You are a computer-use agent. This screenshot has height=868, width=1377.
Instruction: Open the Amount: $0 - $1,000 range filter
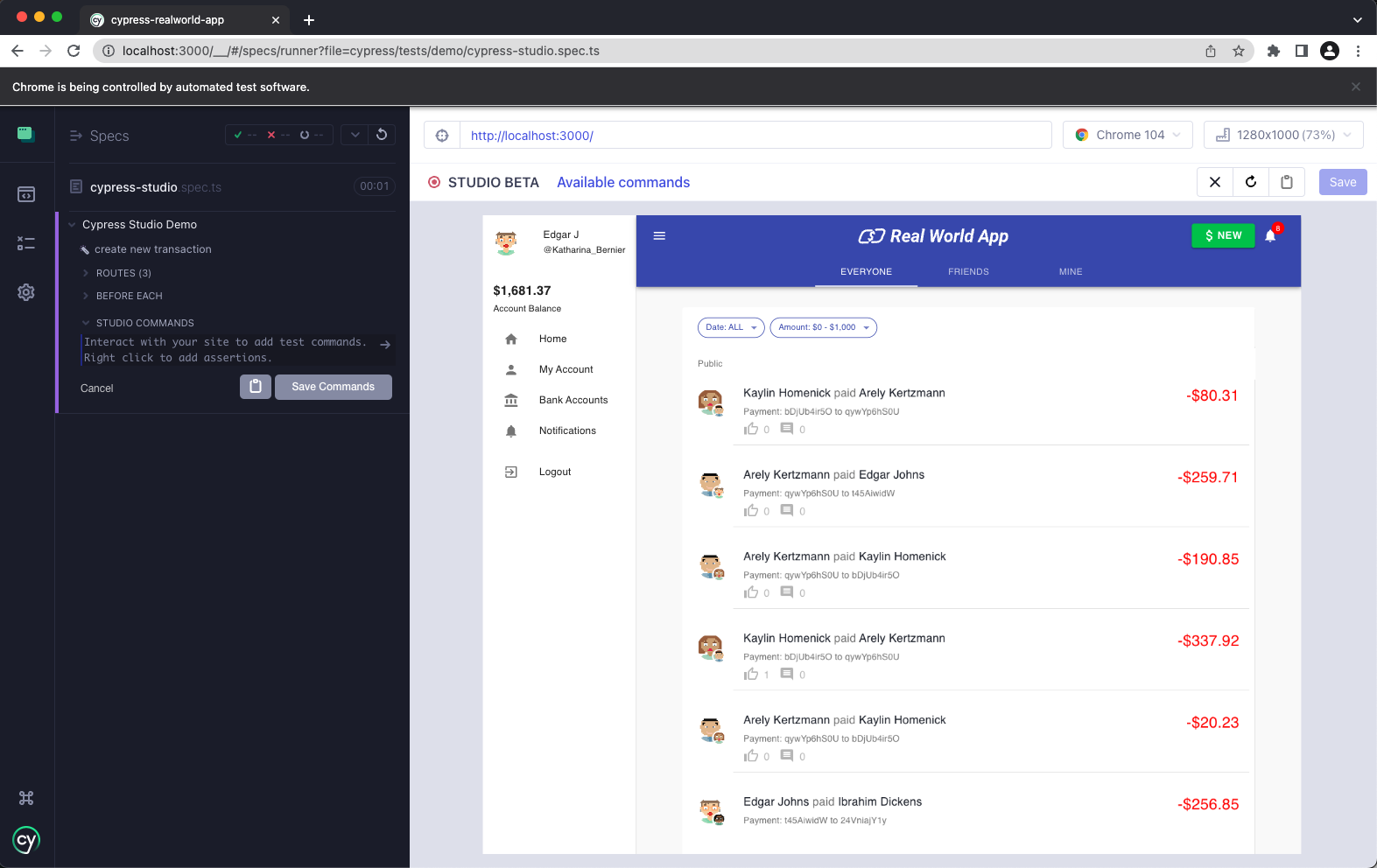(823, 327)
